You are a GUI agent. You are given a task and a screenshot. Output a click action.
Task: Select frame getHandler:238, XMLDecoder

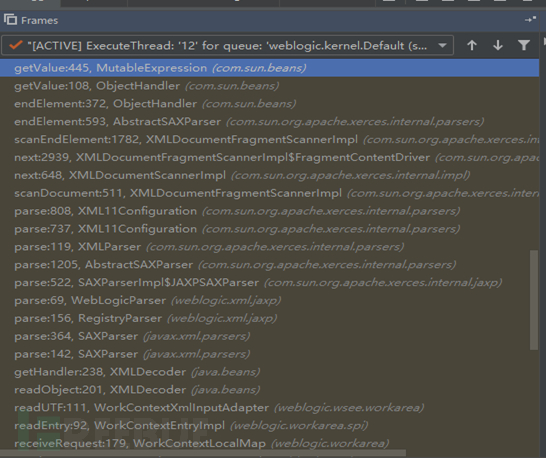(270, 372)
